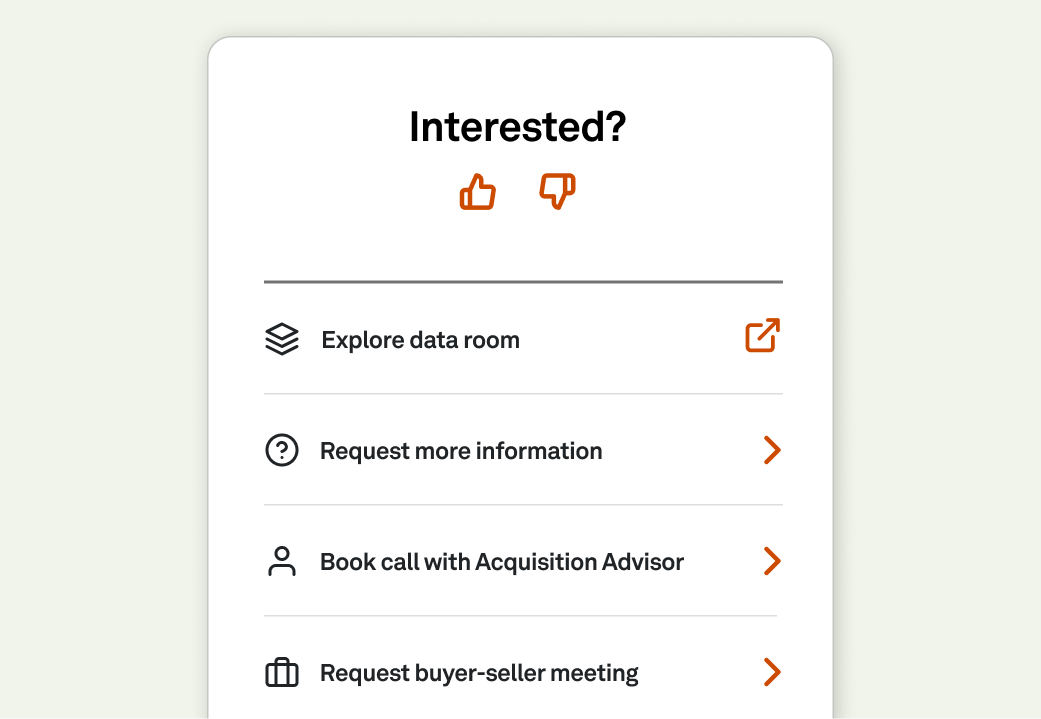Click the question mark icon next to Request more information
Screen dimensions: 1041x719
click(282, 450)
